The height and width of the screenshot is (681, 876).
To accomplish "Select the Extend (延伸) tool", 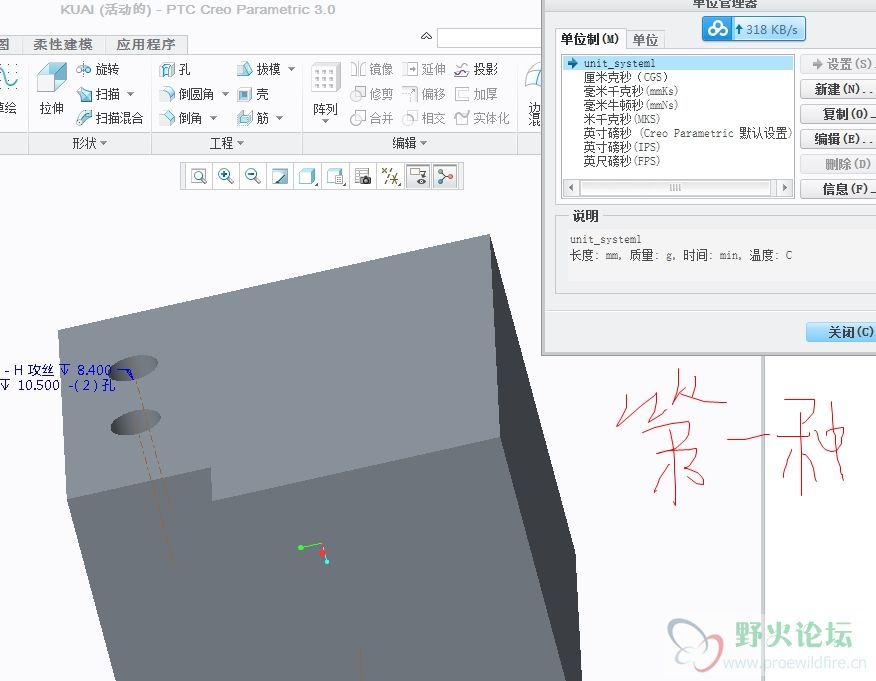I will [424, 69].
